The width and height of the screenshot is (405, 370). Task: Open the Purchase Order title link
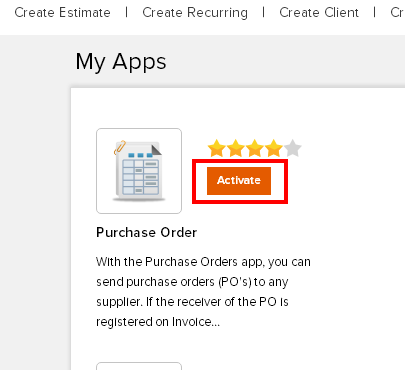pyautogui.click(x=146, y=232)
